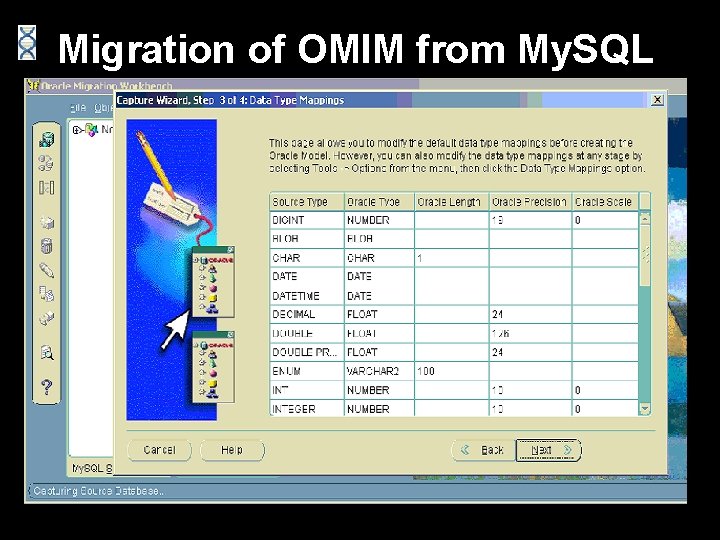
Task: Click the table scrollbar down arrow
Action: point(645,408)
